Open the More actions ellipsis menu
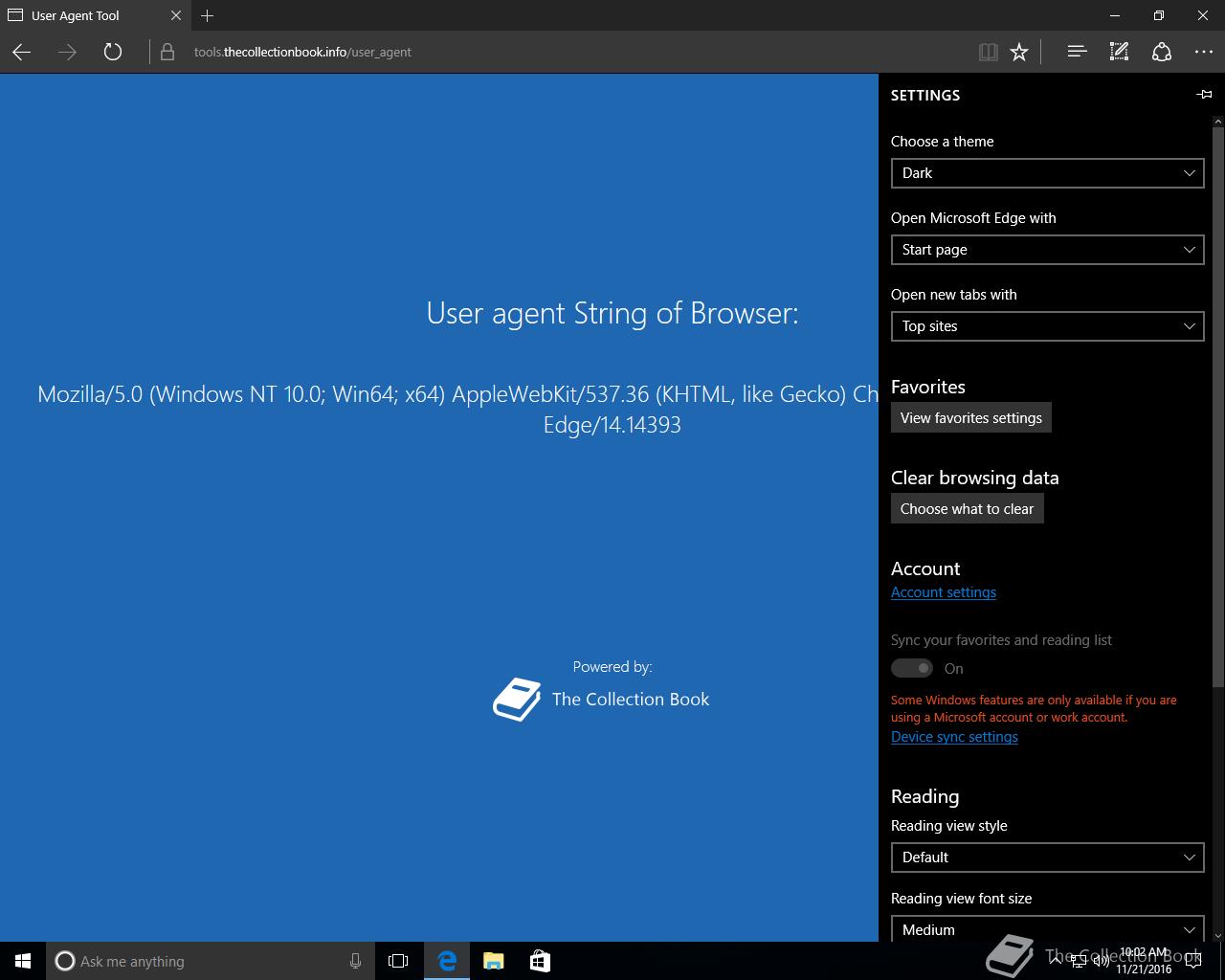 (x=1204, y=53)
